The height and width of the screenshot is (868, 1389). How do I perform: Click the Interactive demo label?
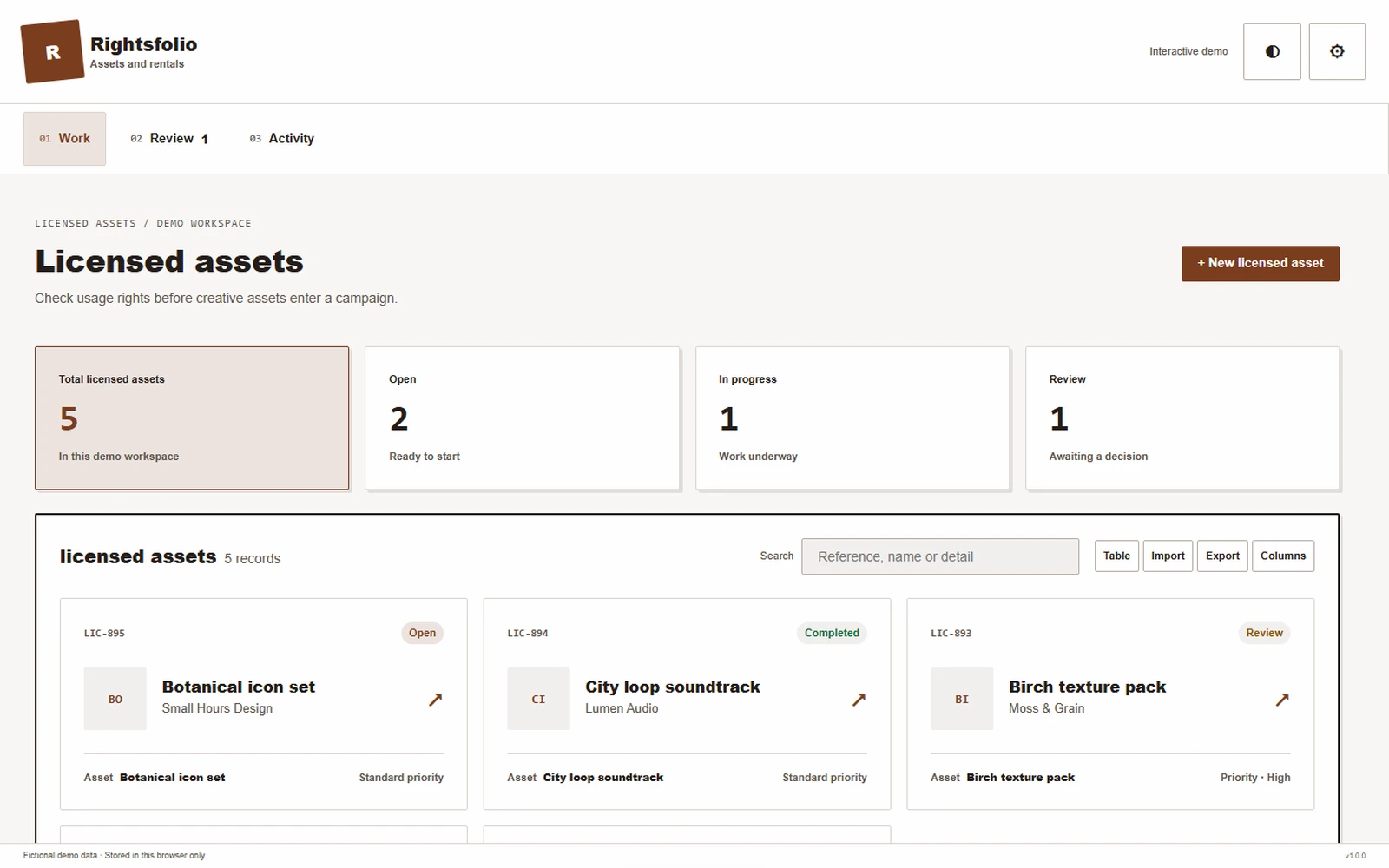click(x=1188, y=52)
